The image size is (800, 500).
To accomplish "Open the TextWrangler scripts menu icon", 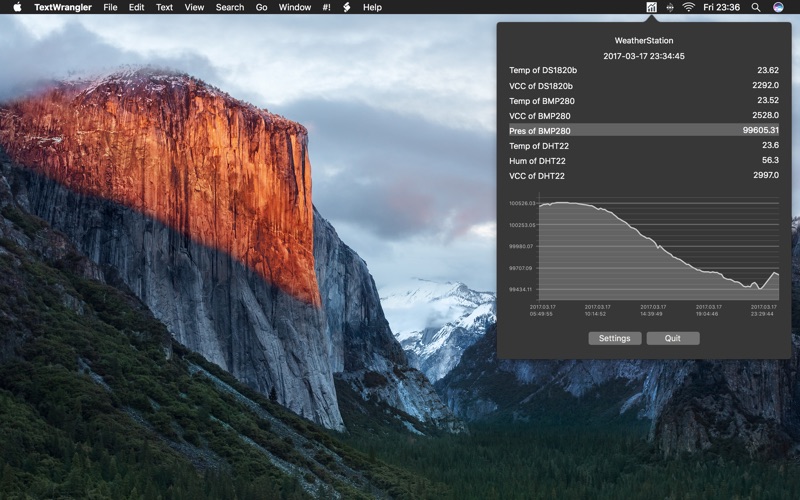I will (x=346, y=7).
